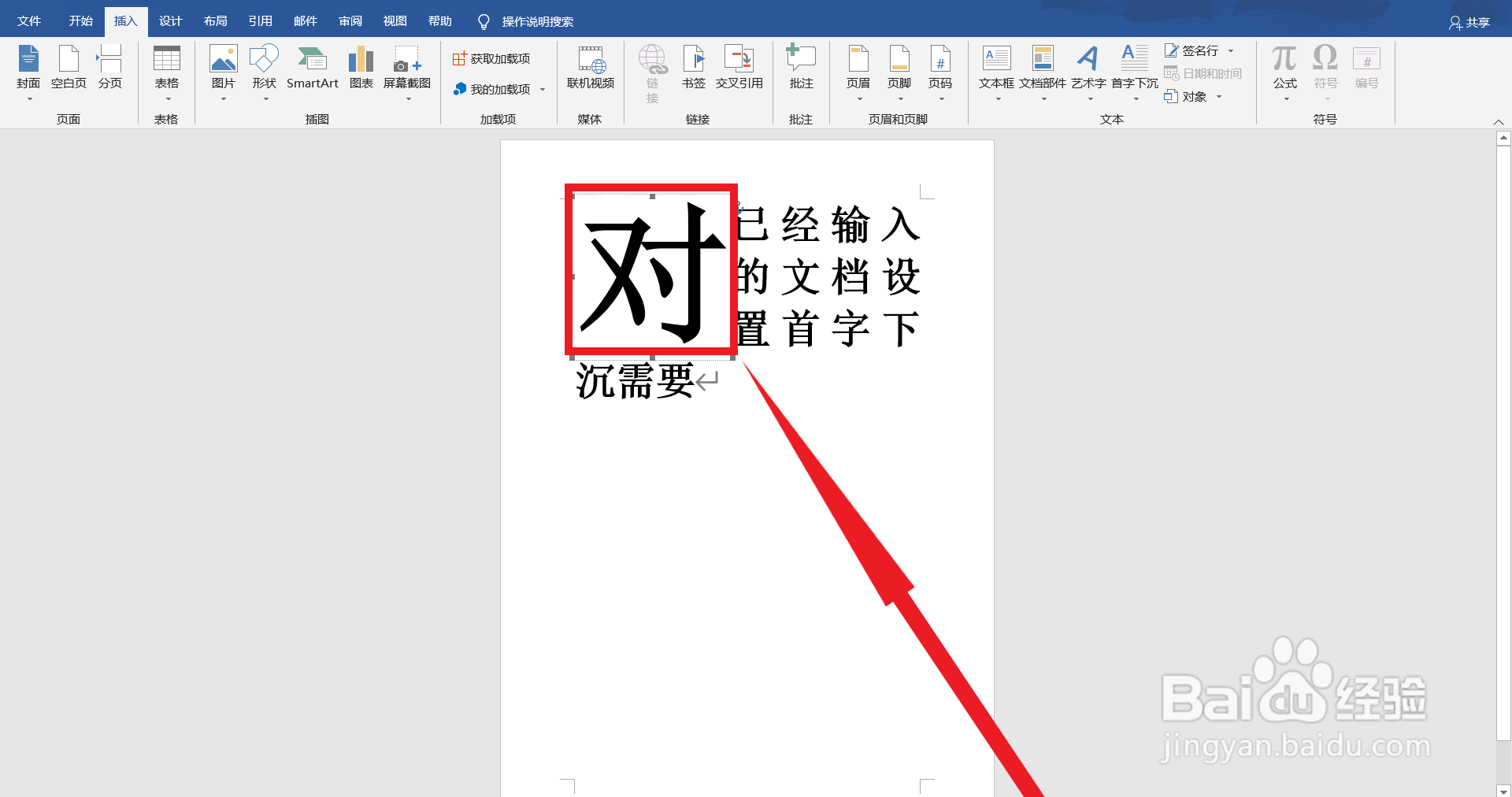Click Get Add-ins (获取加载项)
Screen dimensions: 1512x797
[x=491, y=59]
